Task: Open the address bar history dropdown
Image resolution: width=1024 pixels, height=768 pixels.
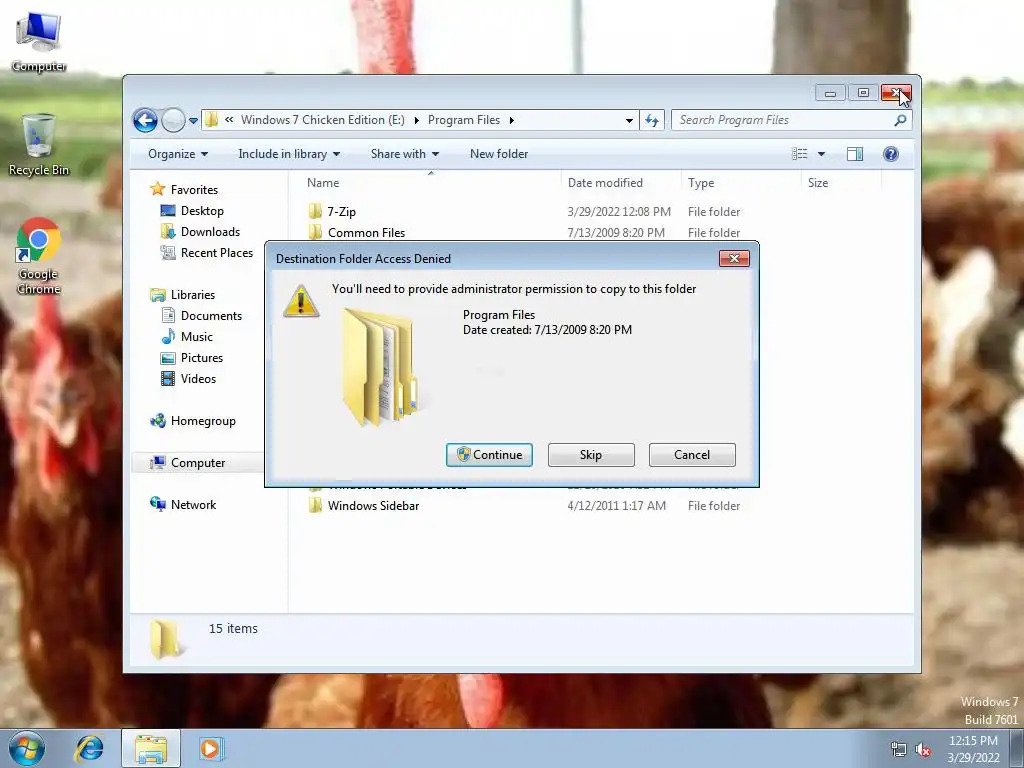Action: [629, 120]
